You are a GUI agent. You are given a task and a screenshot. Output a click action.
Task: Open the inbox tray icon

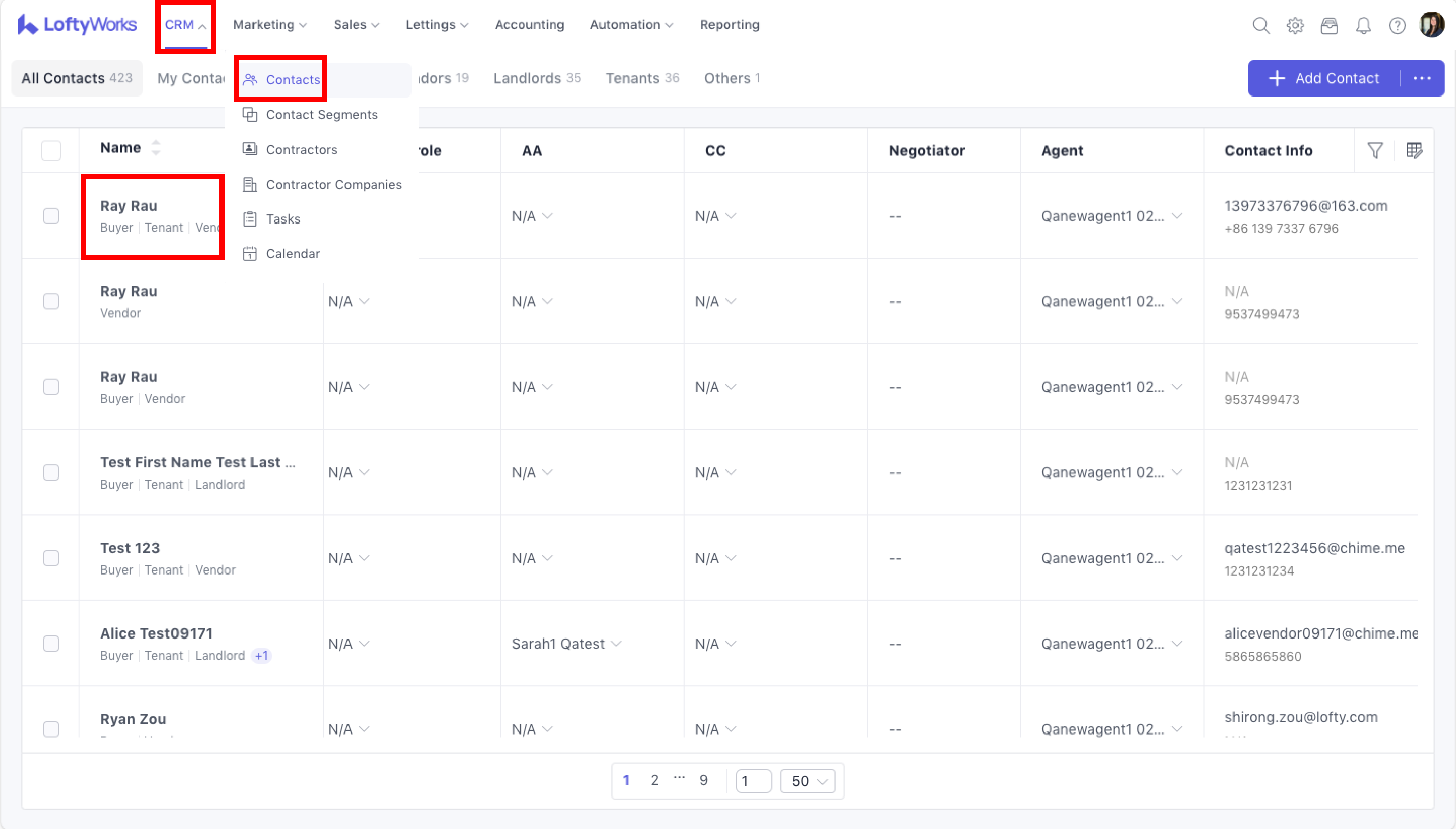[1329, 25]
